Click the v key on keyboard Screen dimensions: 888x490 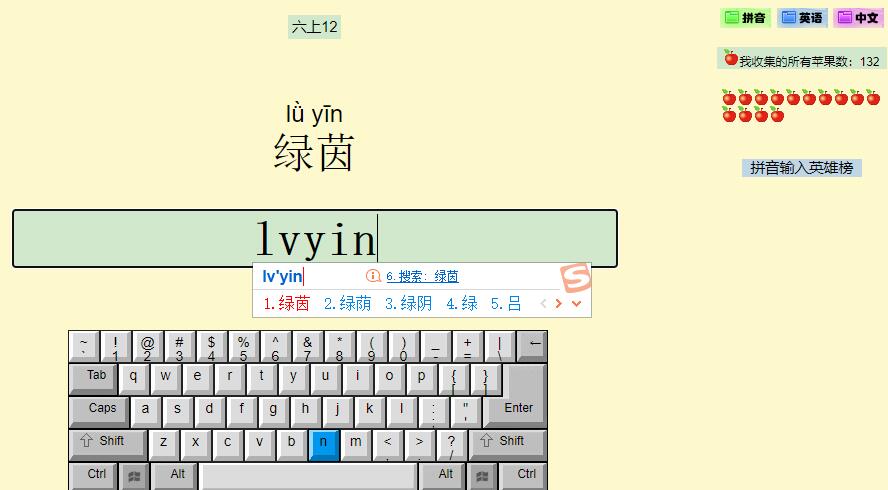tap(260, 445)
